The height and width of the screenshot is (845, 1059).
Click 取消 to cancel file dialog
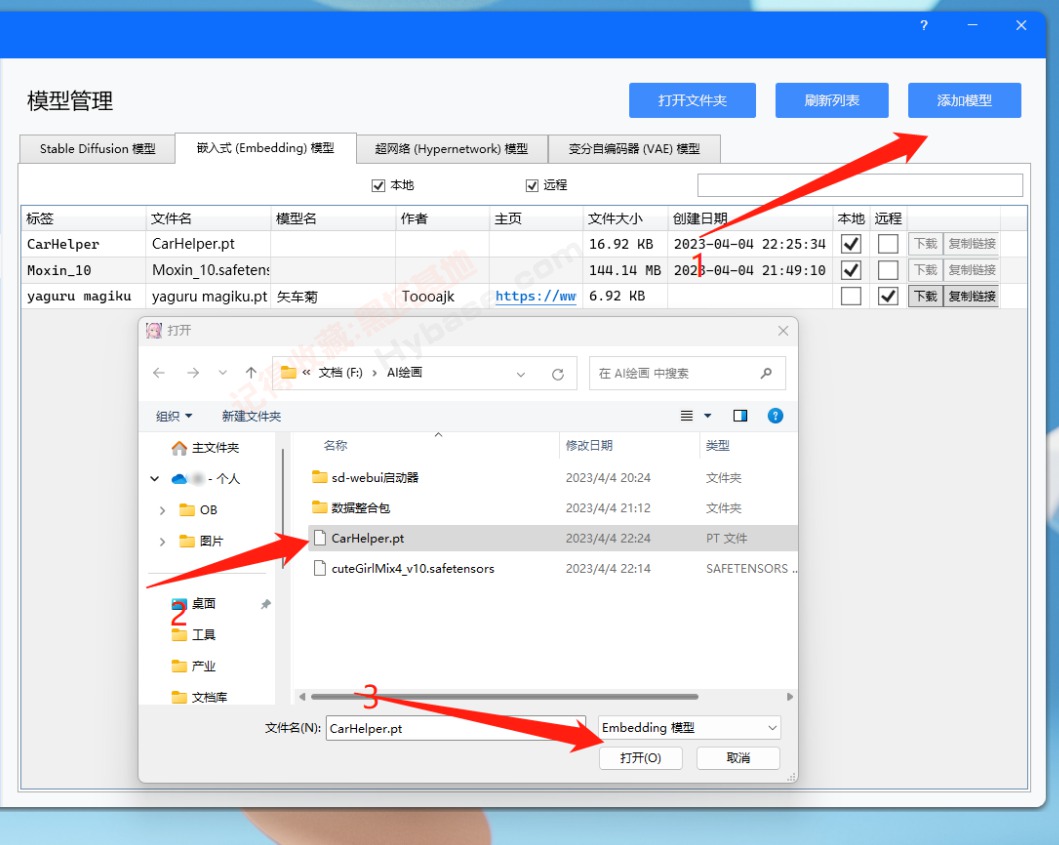tap(738, 758)
